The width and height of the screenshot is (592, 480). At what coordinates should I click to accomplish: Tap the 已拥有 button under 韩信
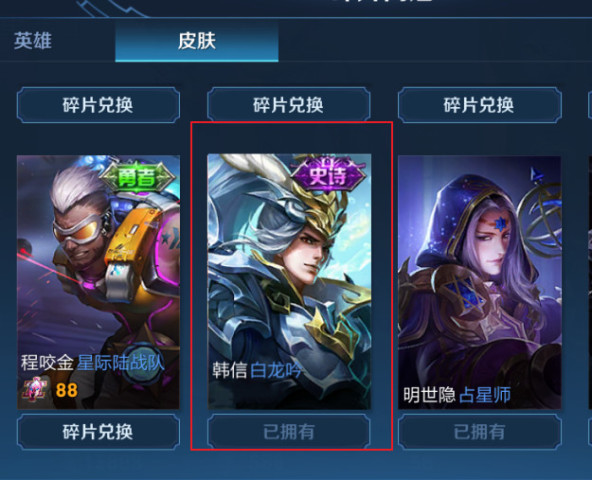coord(289,432)
